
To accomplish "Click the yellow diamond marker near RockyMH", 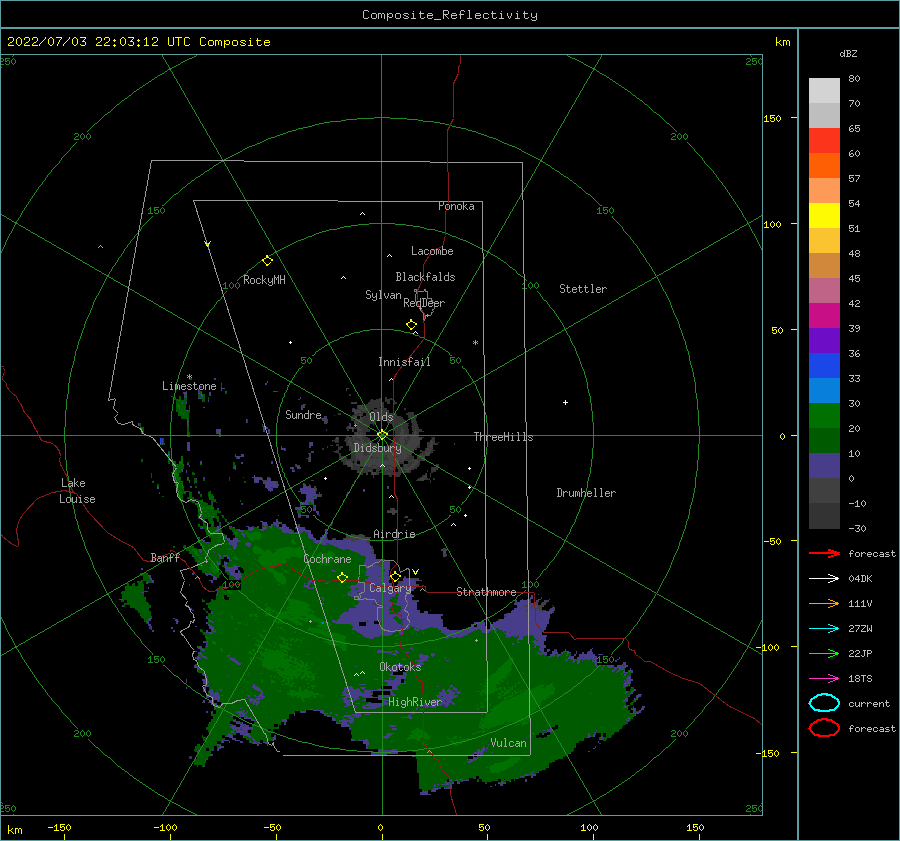I will point(267,261).
